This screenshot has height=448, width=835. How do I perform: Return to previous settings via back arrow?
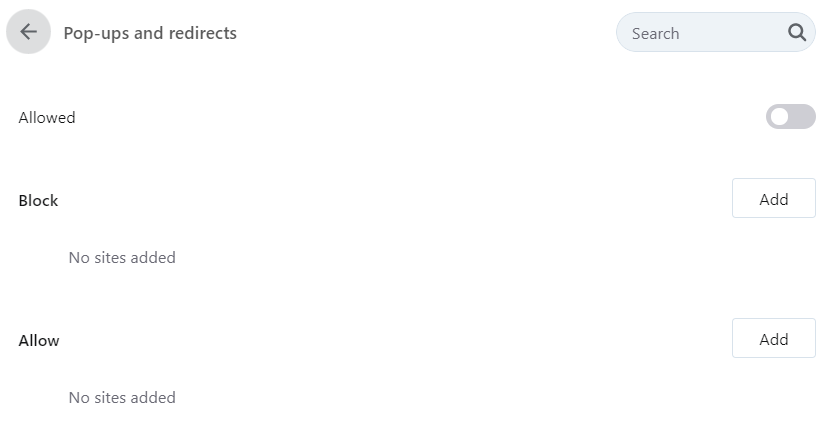pyautogui.click(x=28, y=32)
